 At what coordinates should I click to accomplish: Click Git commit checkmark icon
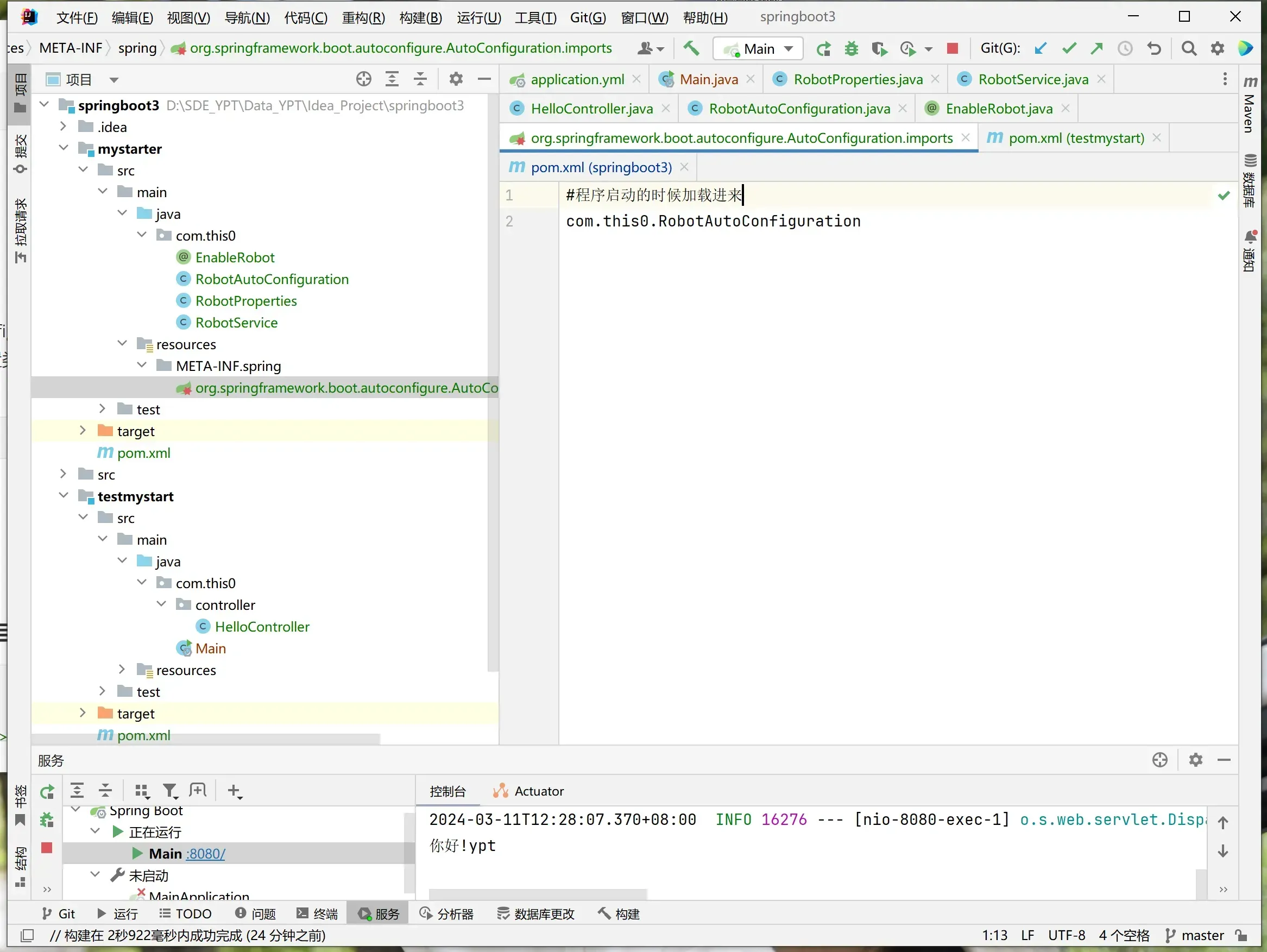[x=1069, y=49]
